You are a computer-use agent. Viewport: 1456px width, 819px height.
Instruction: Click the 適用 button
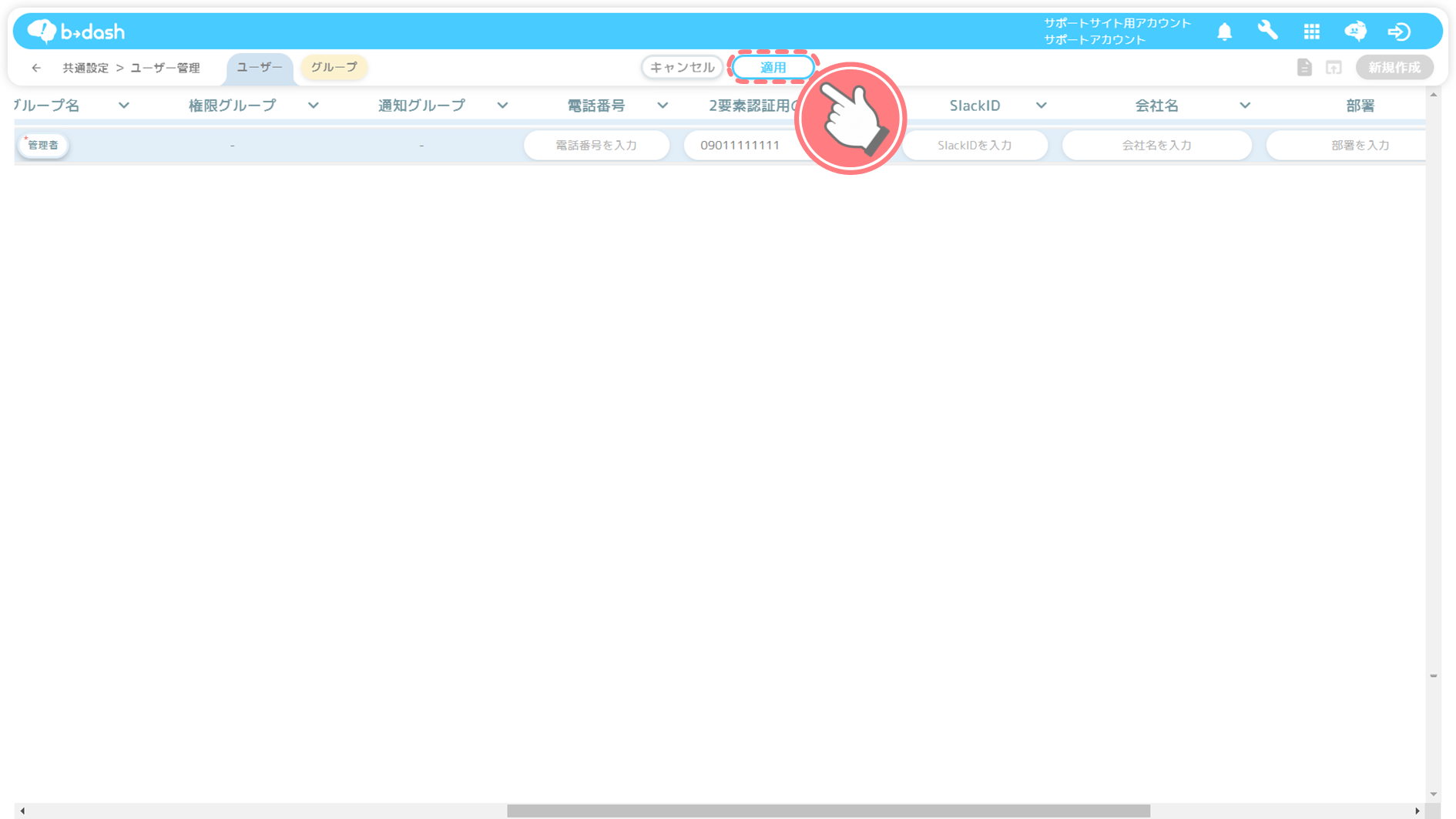pyautogui.click(x=773, y=67)
